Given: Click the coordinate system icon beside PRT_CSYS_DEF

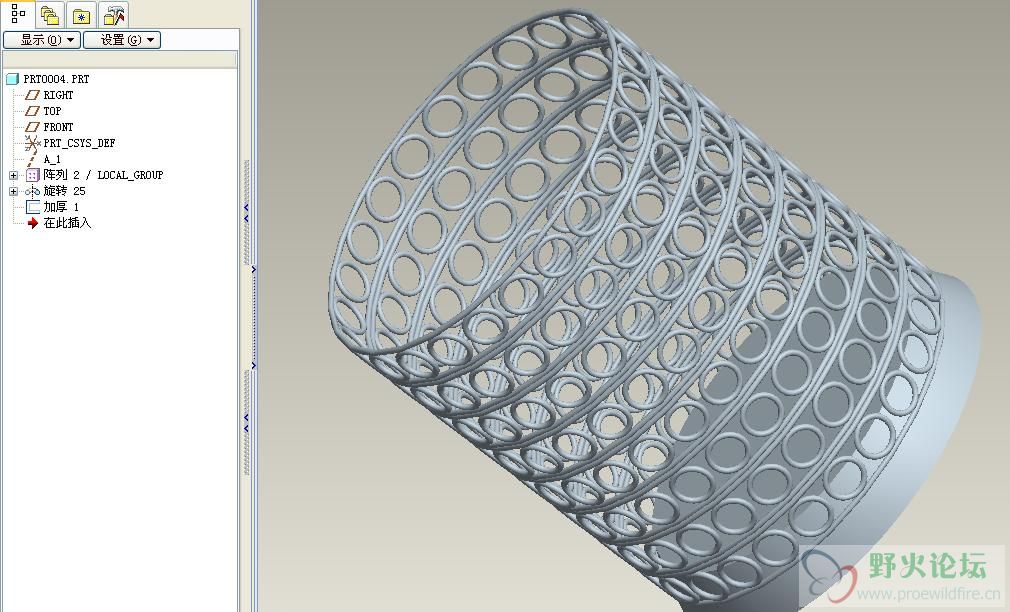Looking at the screenshot, I should [32, 143].
